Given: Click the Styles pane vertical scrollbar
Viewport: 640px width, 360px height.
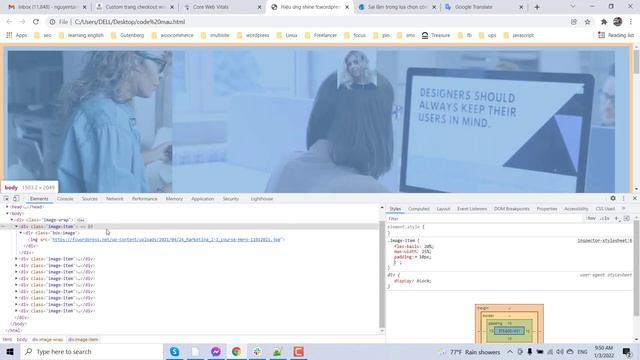Looking at the screenshot, I should (x=636, y=267).
